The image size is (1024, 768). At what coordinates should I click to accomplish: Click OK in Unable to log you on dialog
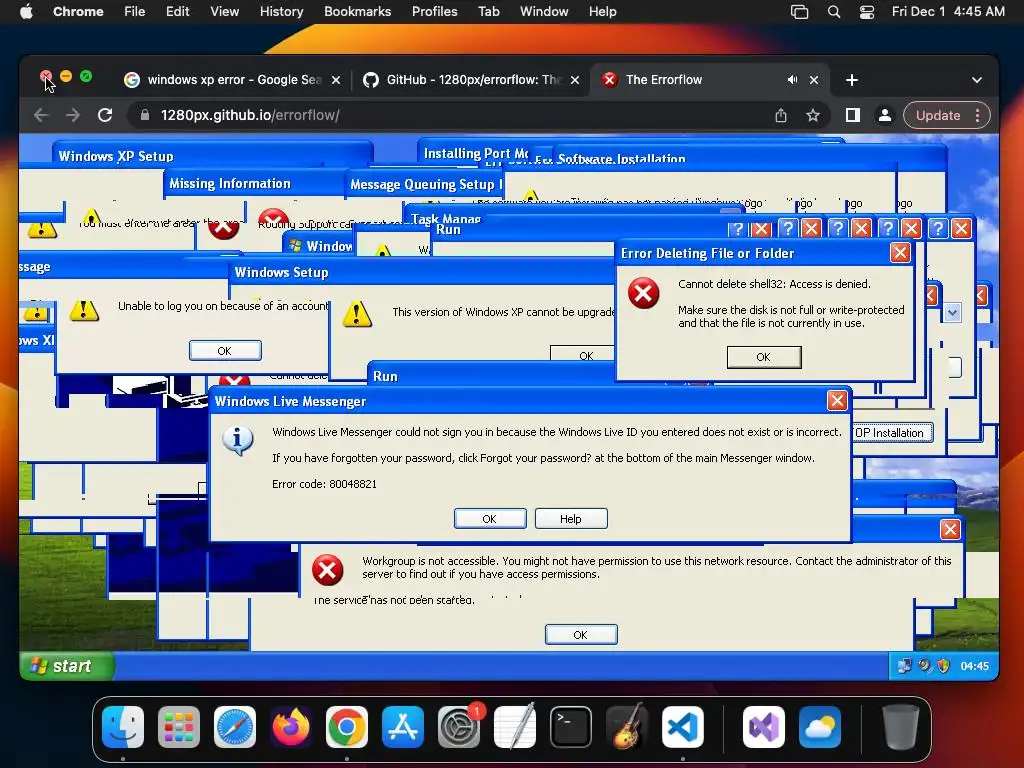click(x=225, y=351)
